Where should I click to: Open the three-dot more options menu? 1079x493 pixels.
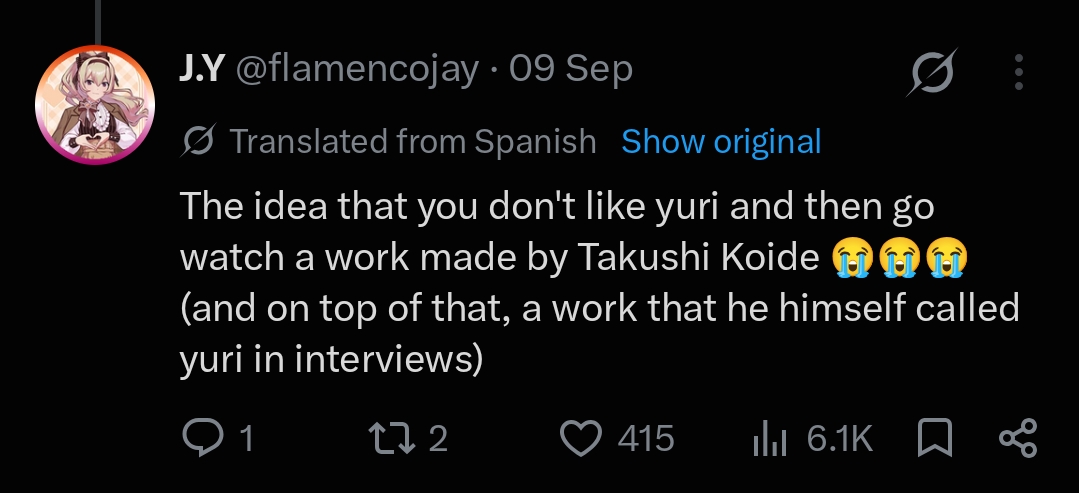click(1019, 72)
